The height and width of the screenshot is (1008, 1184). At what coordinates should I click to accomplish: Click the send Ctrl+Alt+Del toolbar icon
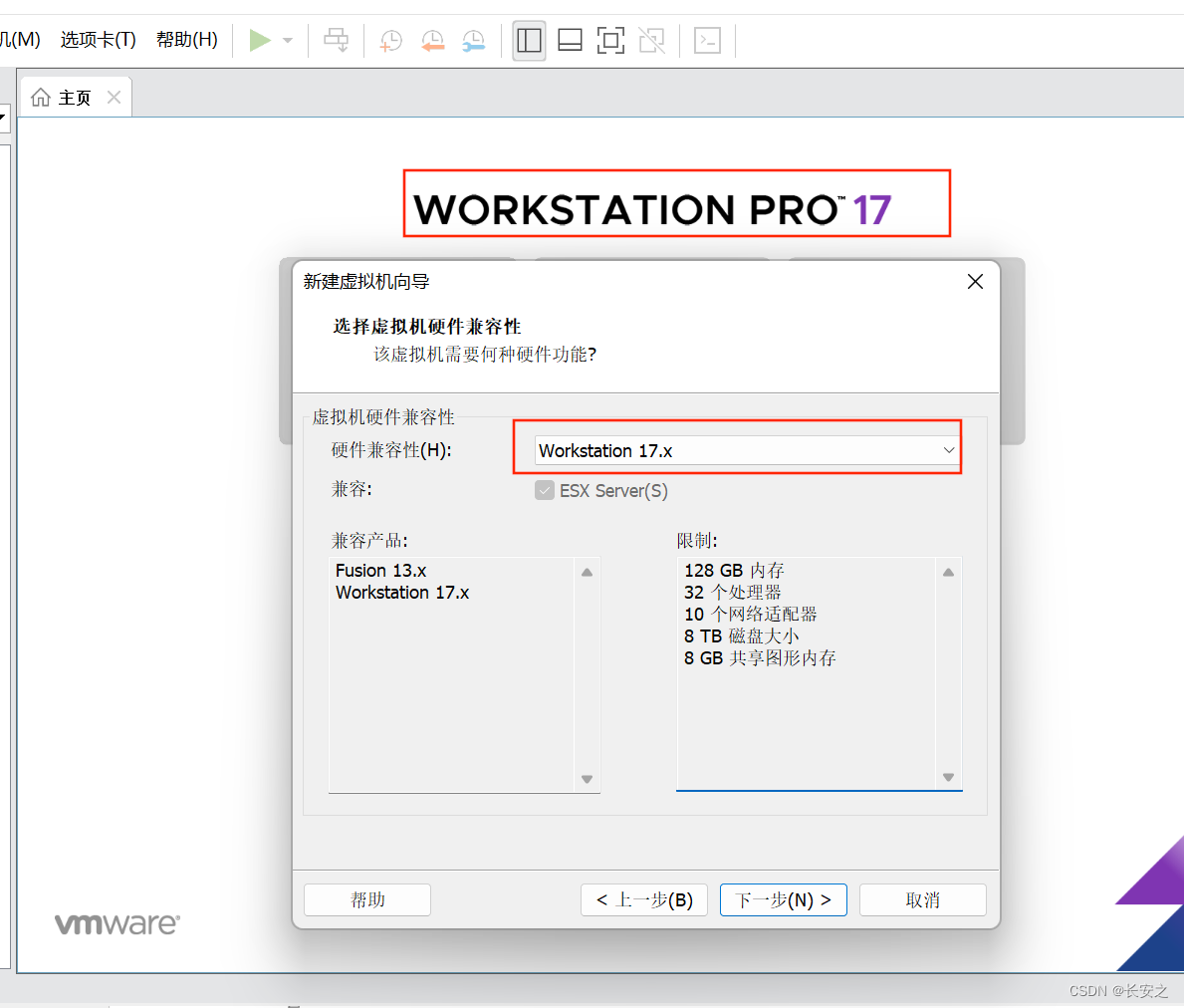click(336, 40)
